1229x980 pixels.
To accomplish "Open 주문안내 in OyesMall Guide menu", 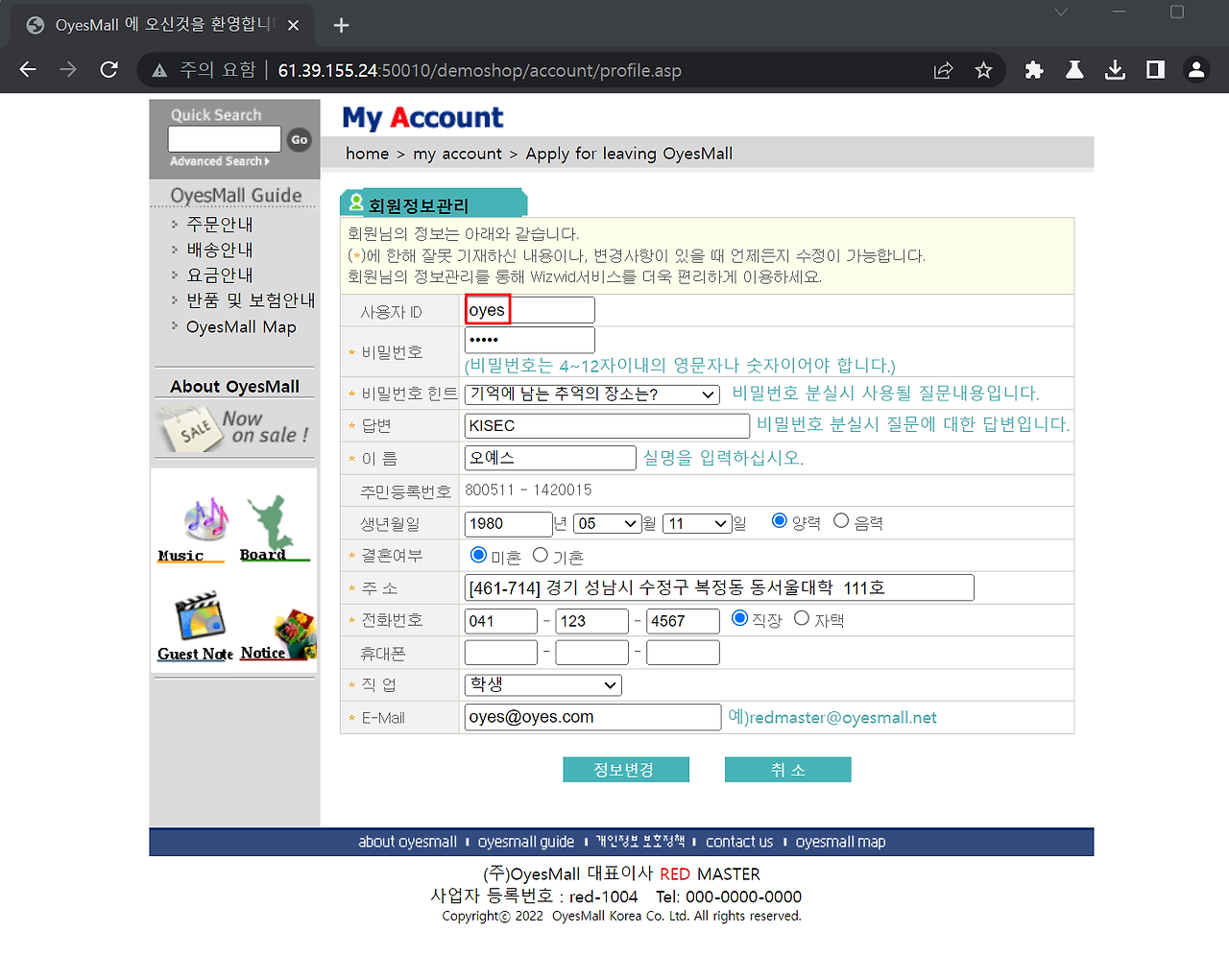I will point(220,224).
